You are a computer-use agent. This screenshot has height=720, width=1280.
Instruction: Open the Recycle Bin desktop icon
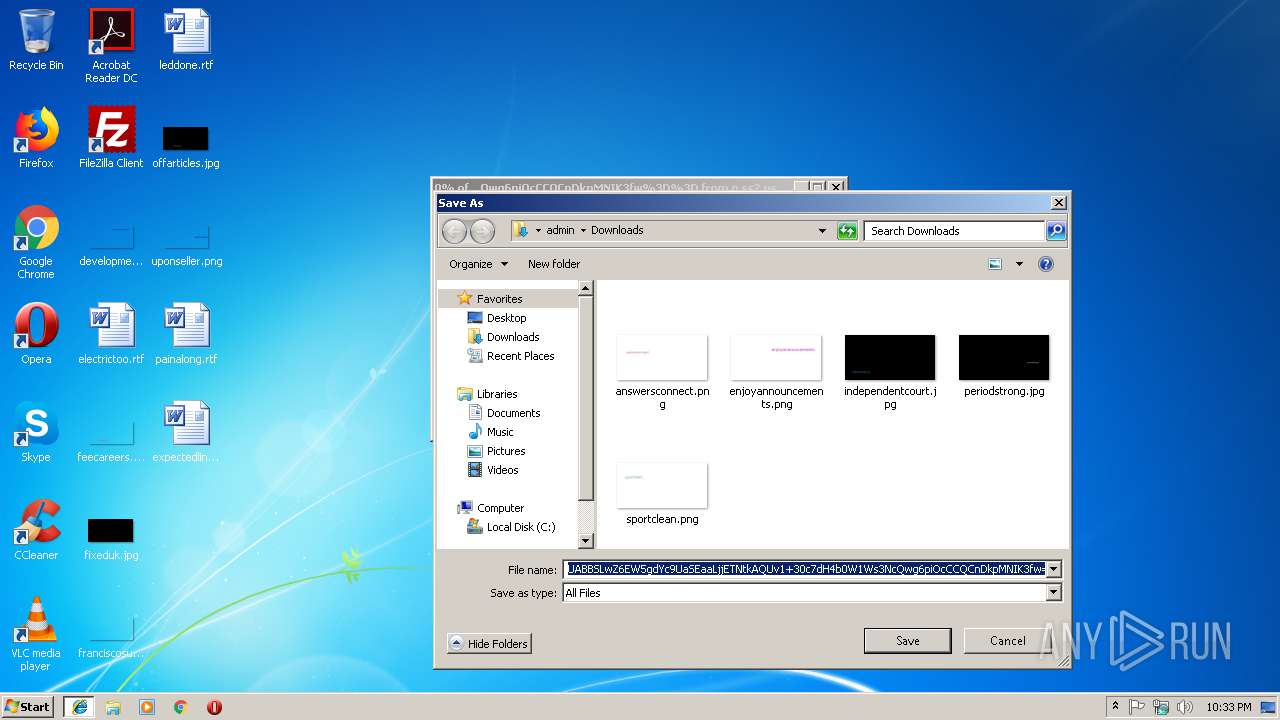[36, 40]
